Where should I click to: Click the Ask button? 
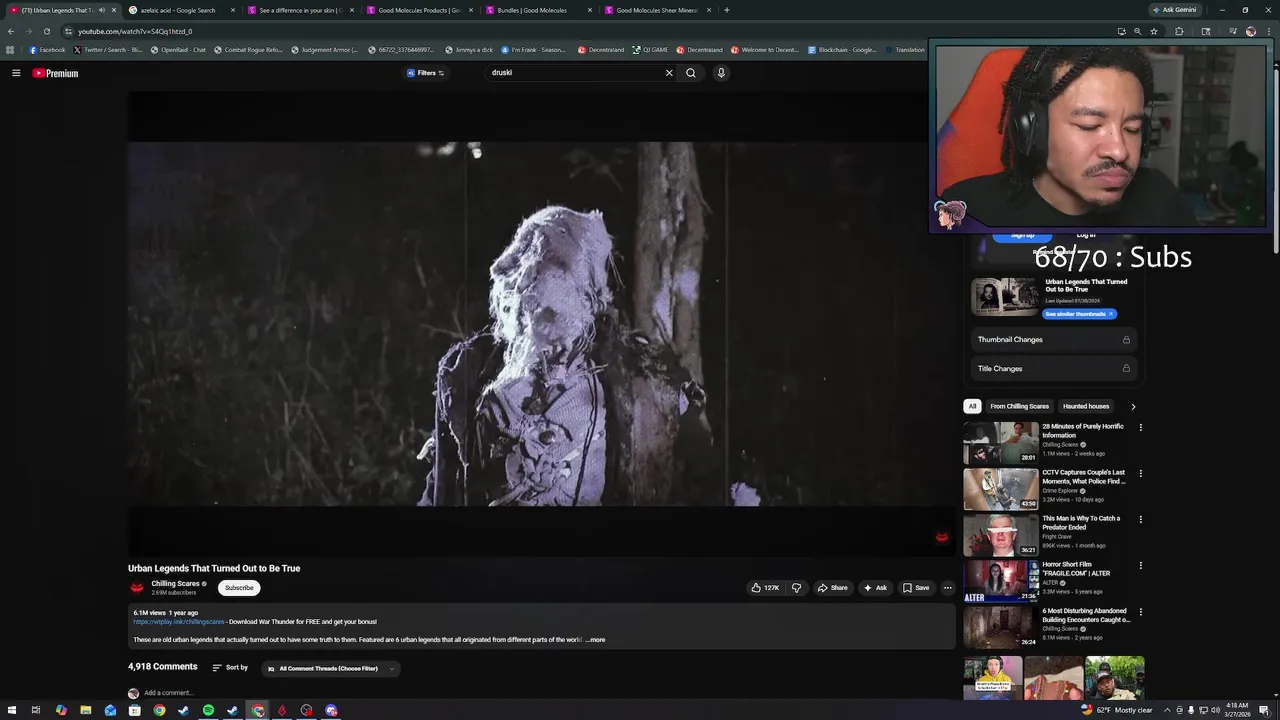click(x=875, y=588)
